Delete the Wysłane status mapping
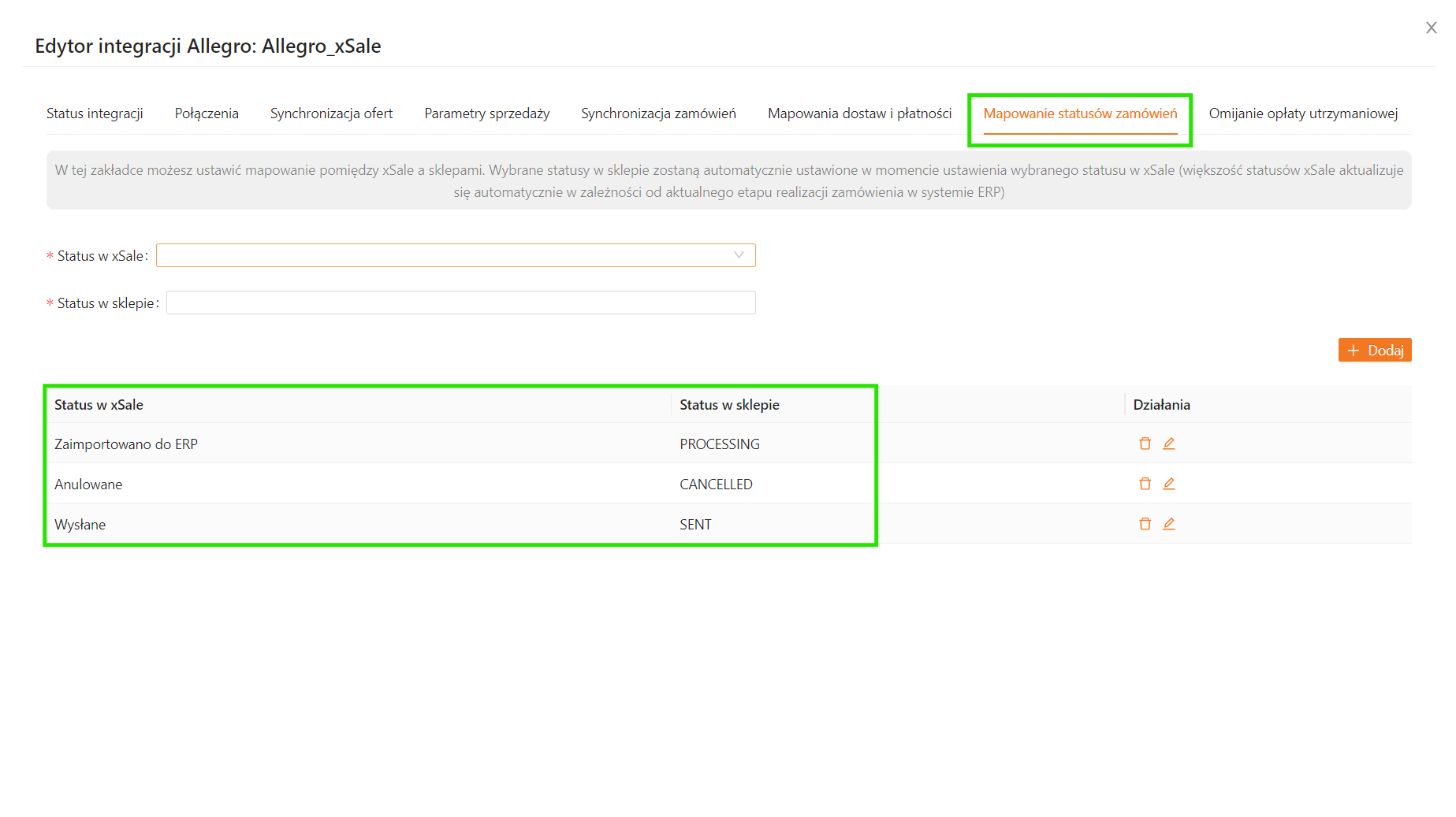 (x=1145, y=524)
